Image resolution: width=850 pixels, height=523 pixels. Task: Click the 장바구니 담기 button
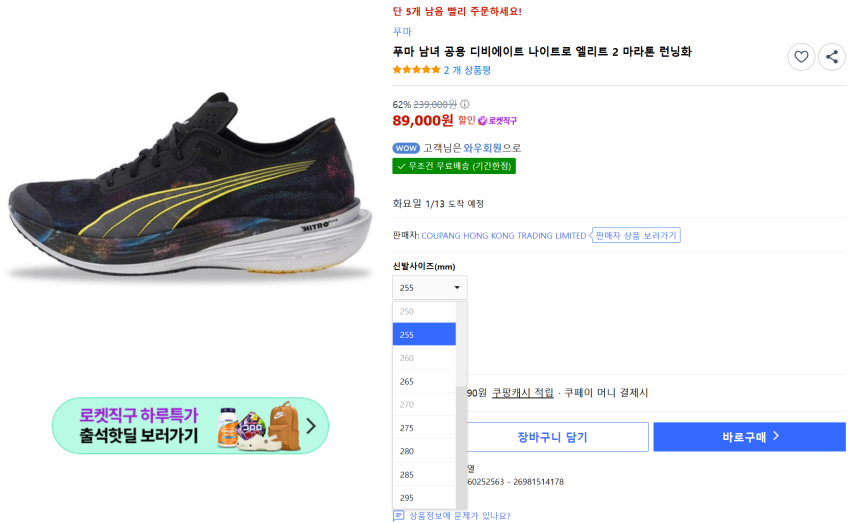coord(552,437)
